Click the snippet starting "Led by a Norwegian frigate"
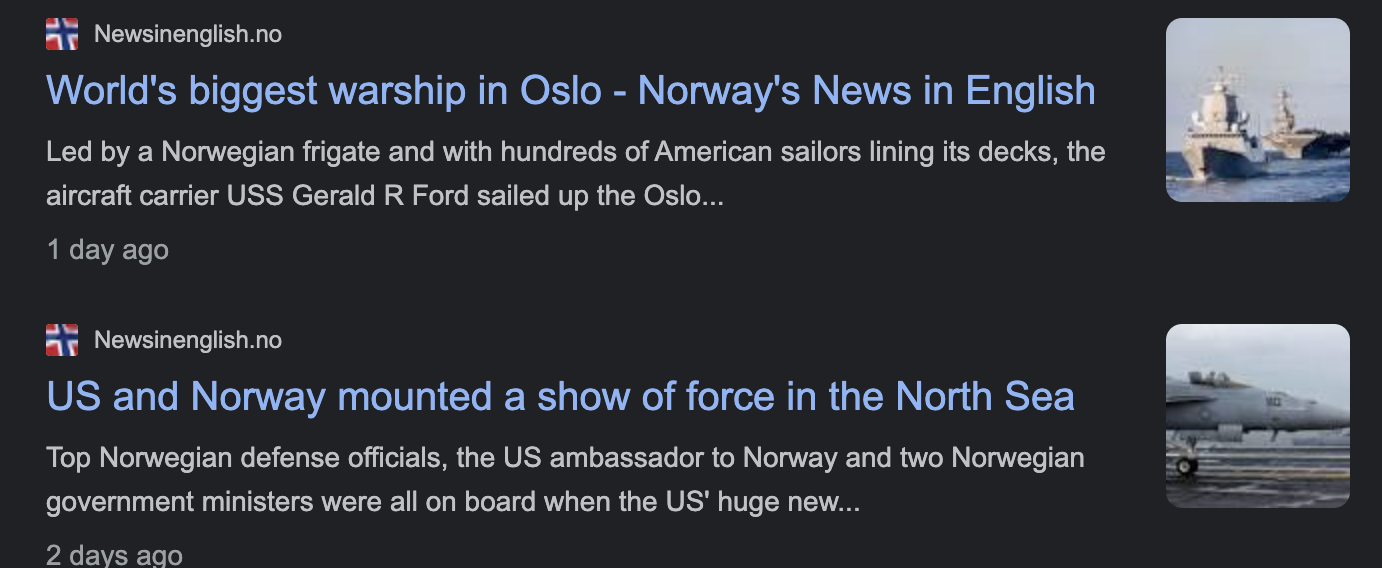This screenshot has height=568, width=1382. click(x=575, y=152)
